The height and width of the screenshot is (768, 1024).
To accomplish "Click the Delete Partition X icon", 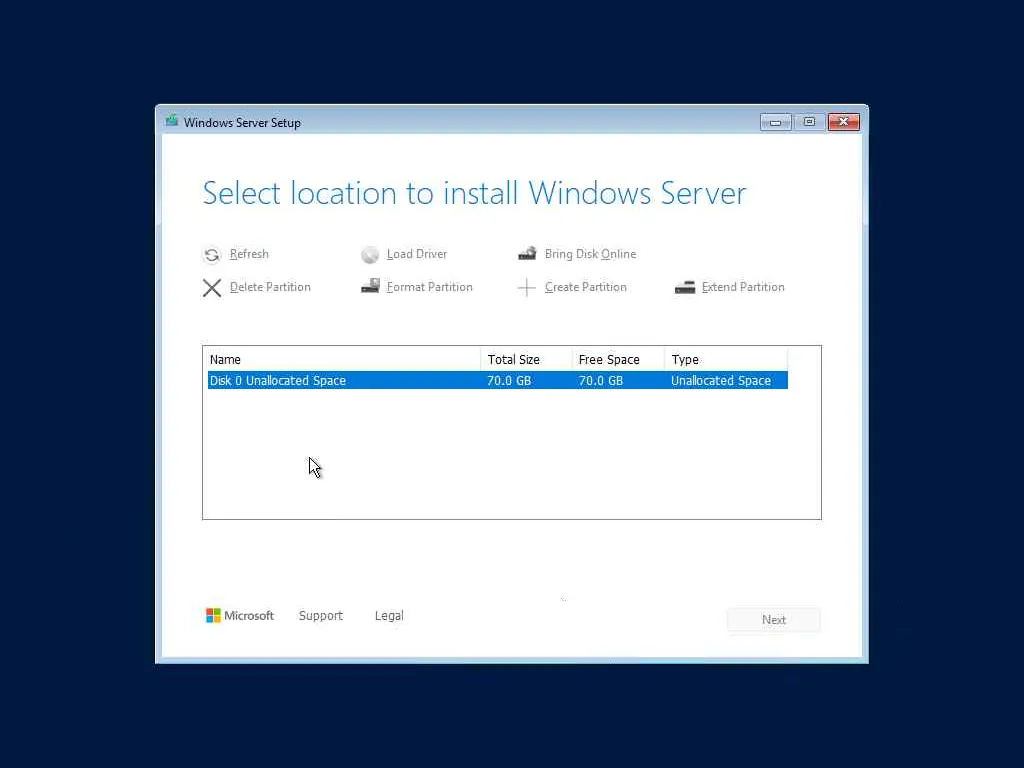I will point(212,288).
